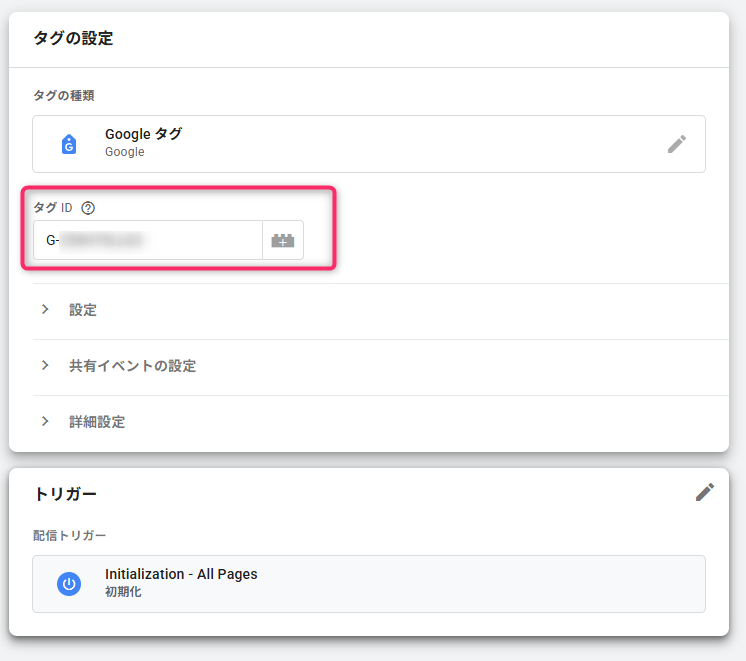Click the blue Google tag icon
Image resolution: width=746 pixels, height=661 pixels.
click(x=69, y=144)
